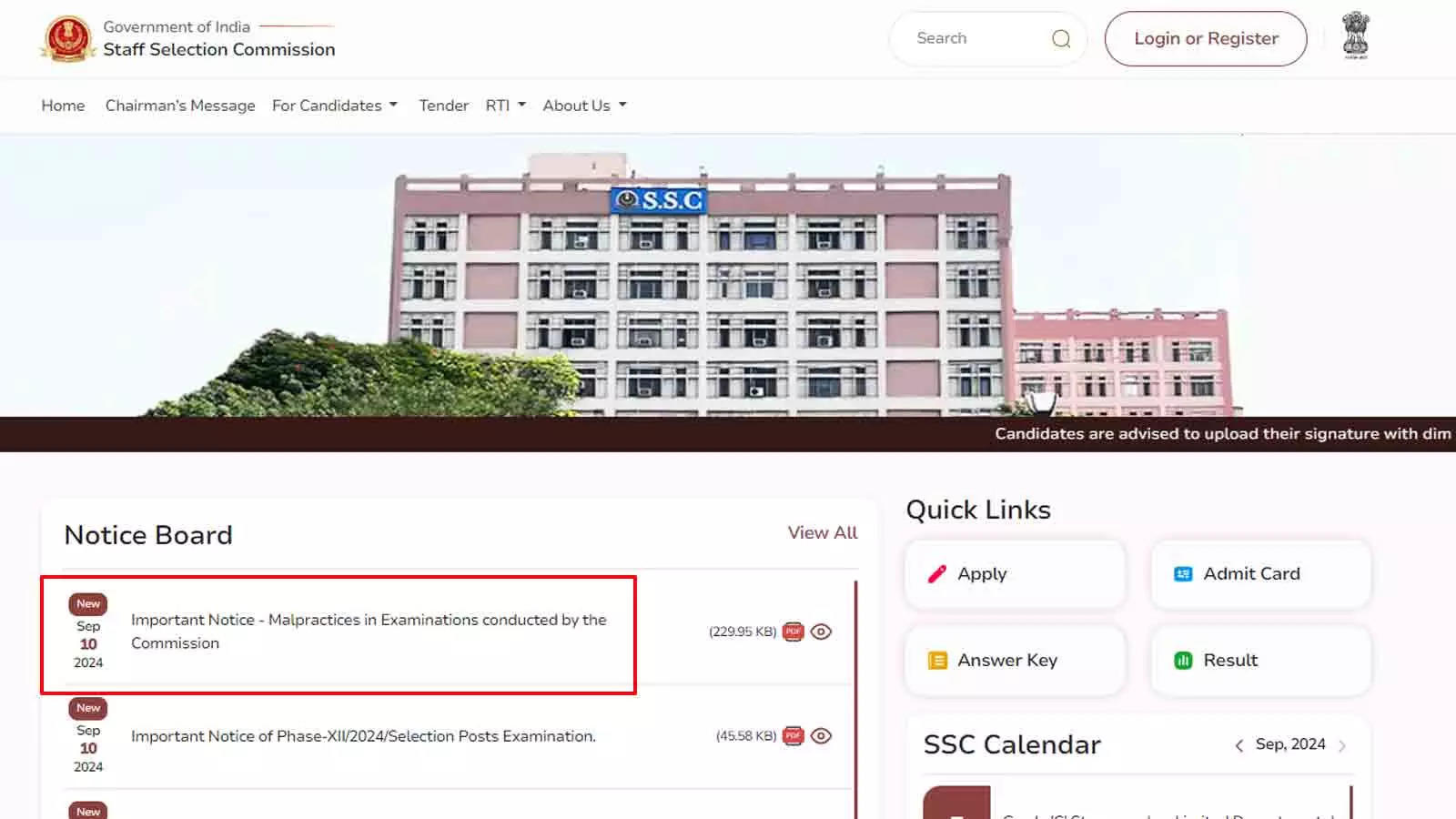Open View All notices link
This screenshot has width=1456, height=819.
click(821, 533)
